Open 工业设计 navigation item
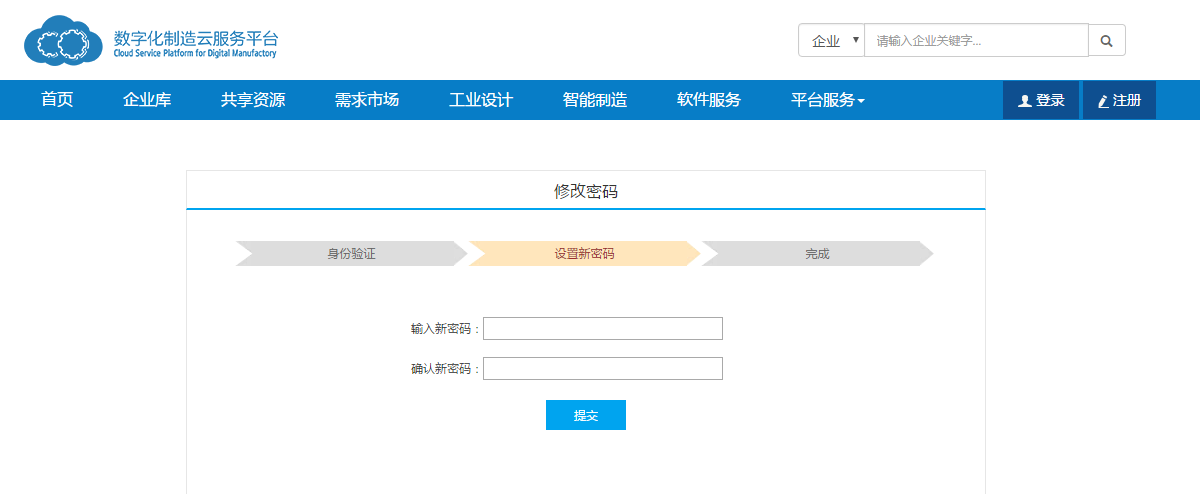 pos(481,100)
